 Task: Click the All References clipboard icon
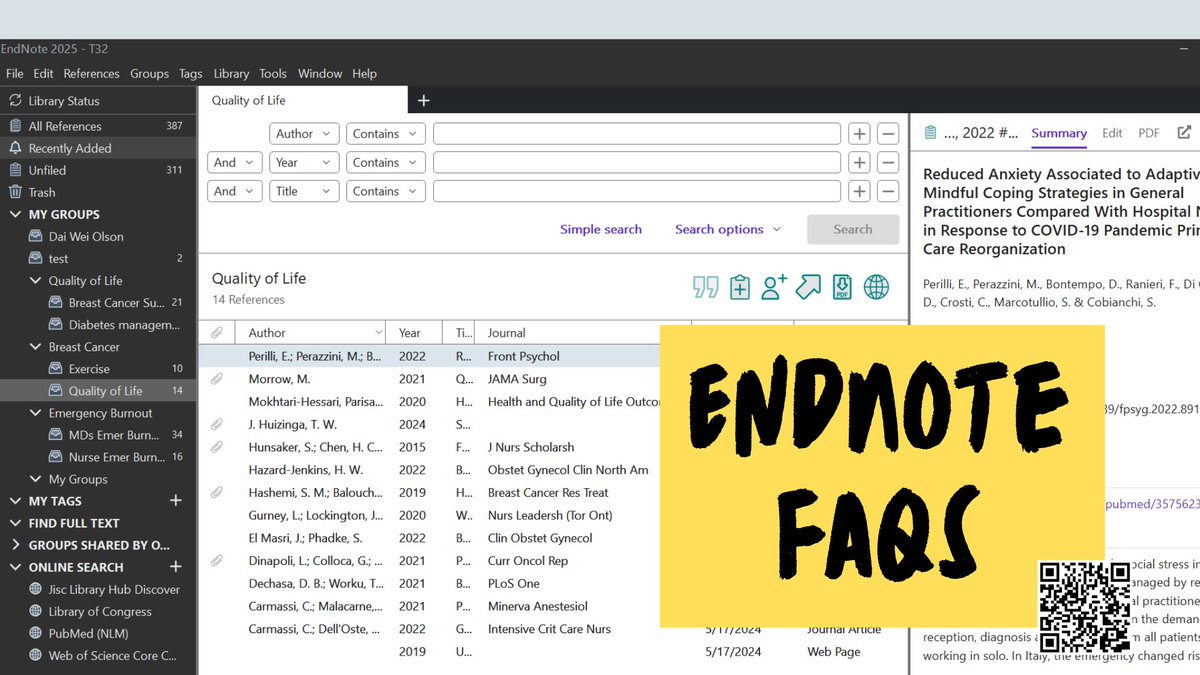pyautogui.click(x=15, y=126)
